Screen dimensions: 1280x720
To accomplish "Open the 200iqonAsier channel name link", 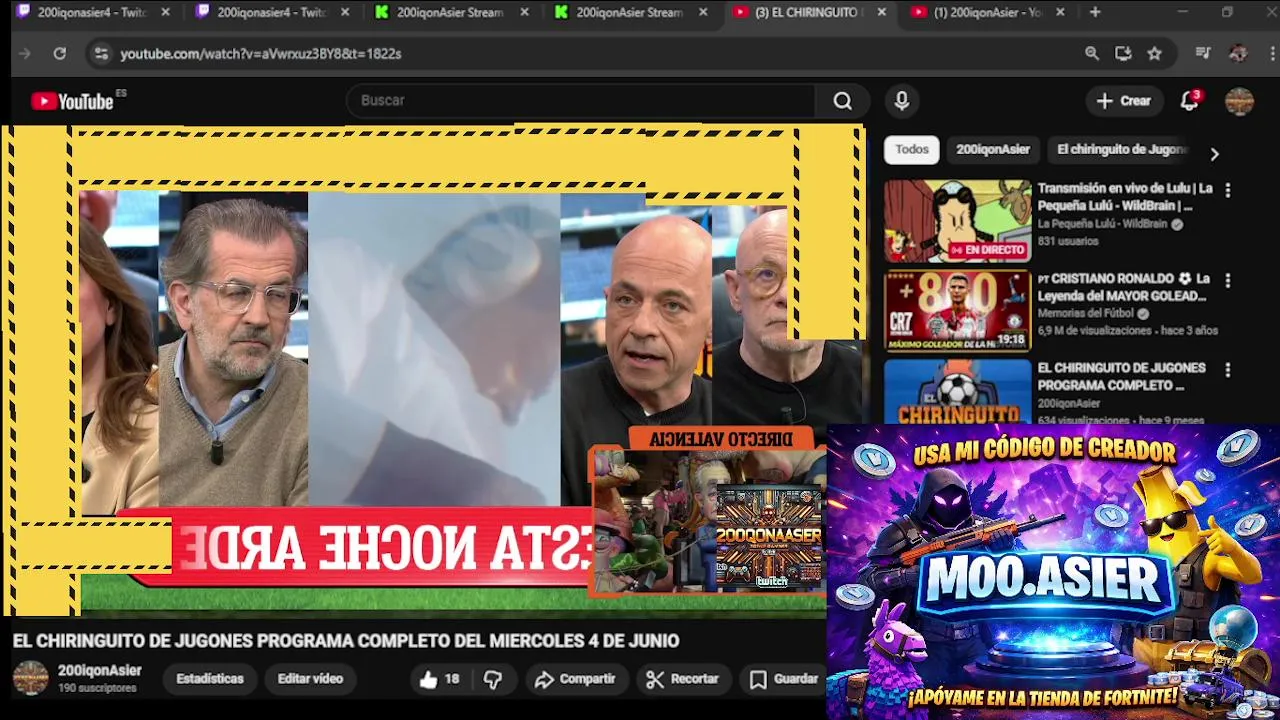I will click(100, 670).
